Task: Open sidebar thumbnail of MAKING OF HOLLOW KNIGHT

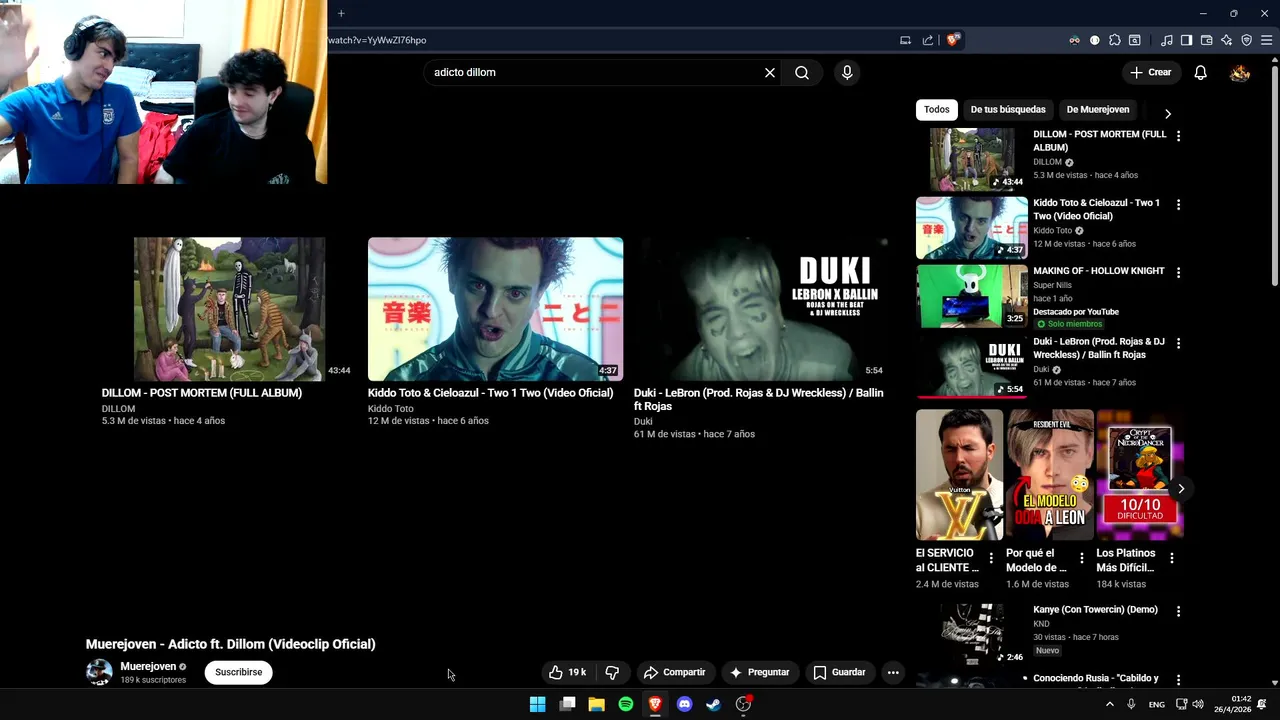Action: (972, 296)
